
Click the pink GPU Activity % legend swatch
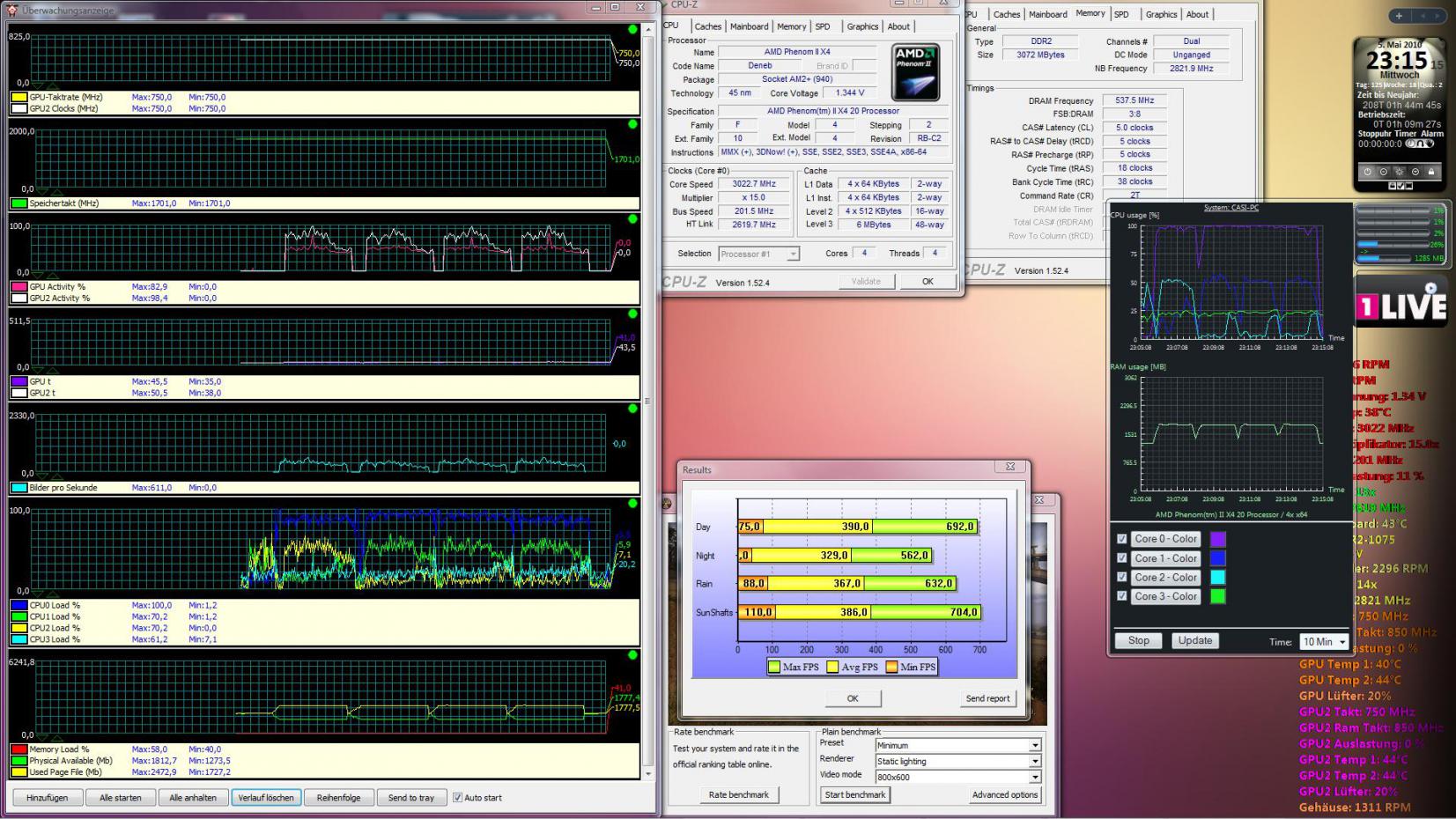tap(18, 287)
